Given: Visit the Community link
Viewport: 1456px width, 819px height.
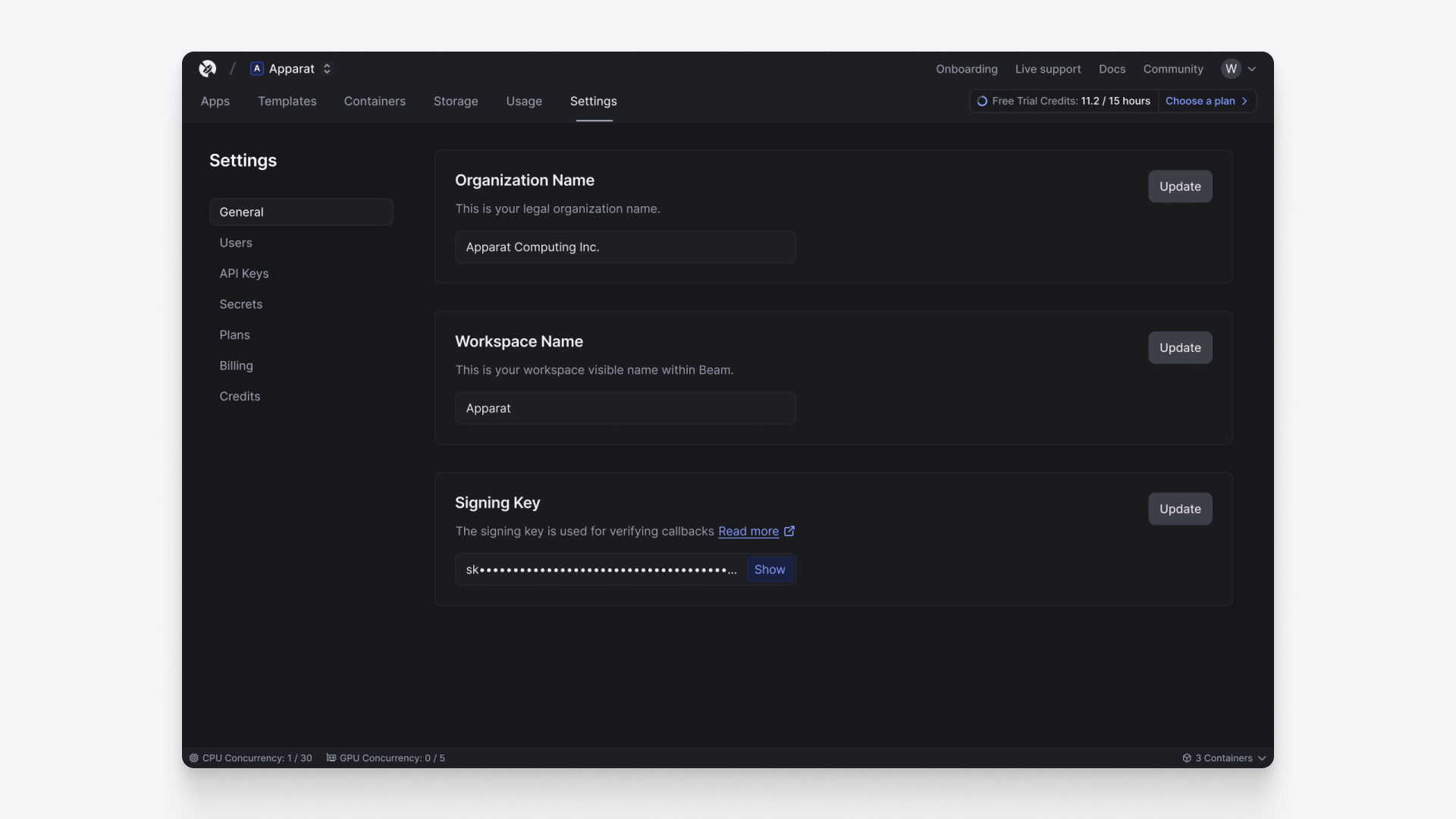Looking at the screenshot, I should click(x=1173, y=69).
